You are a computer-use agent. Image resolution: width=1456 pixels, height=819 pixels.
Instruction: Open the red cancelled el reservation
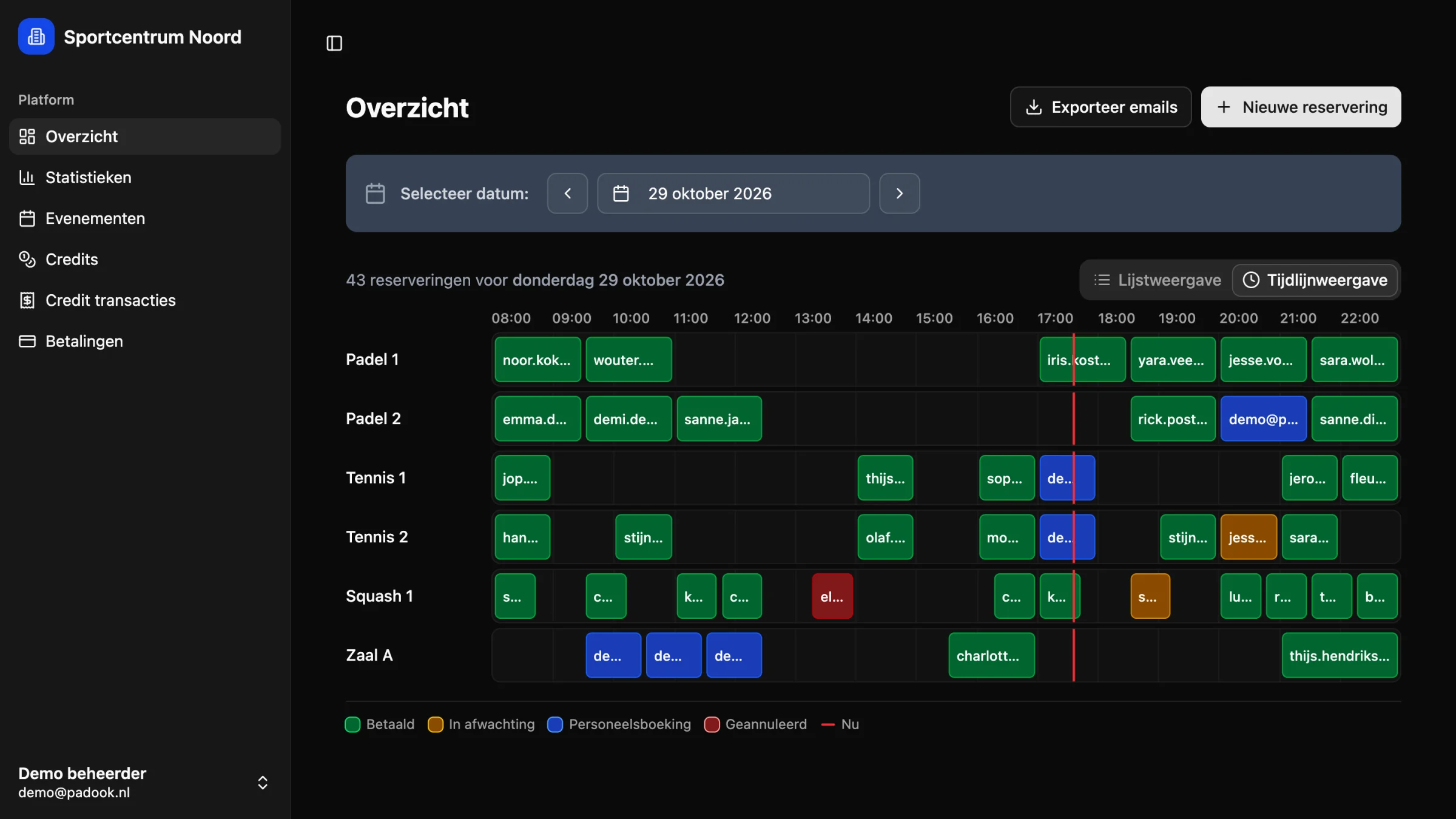coord(832,596)
